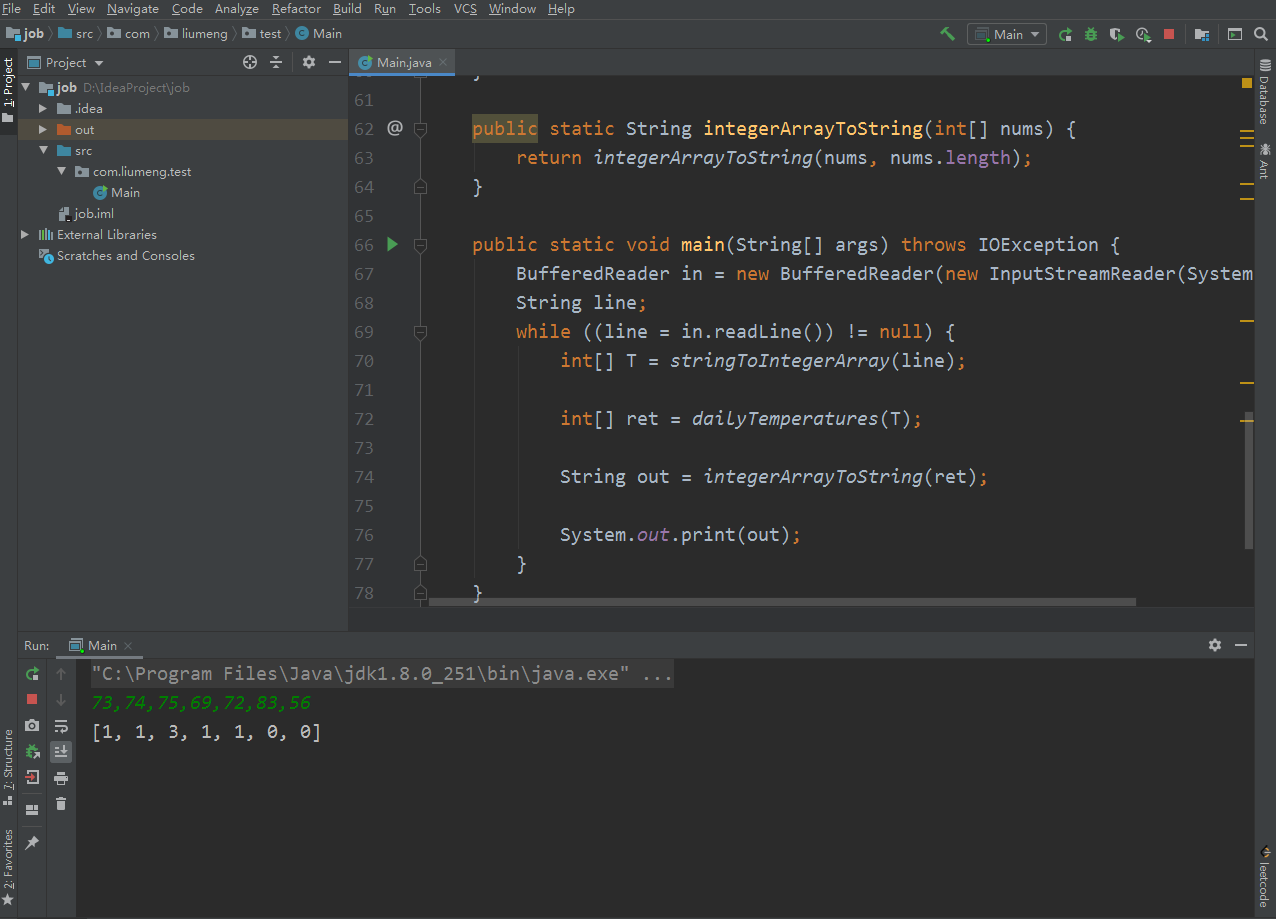
Task: Open Search Everywhere magnifier icon
Action: coord(1261,34)
